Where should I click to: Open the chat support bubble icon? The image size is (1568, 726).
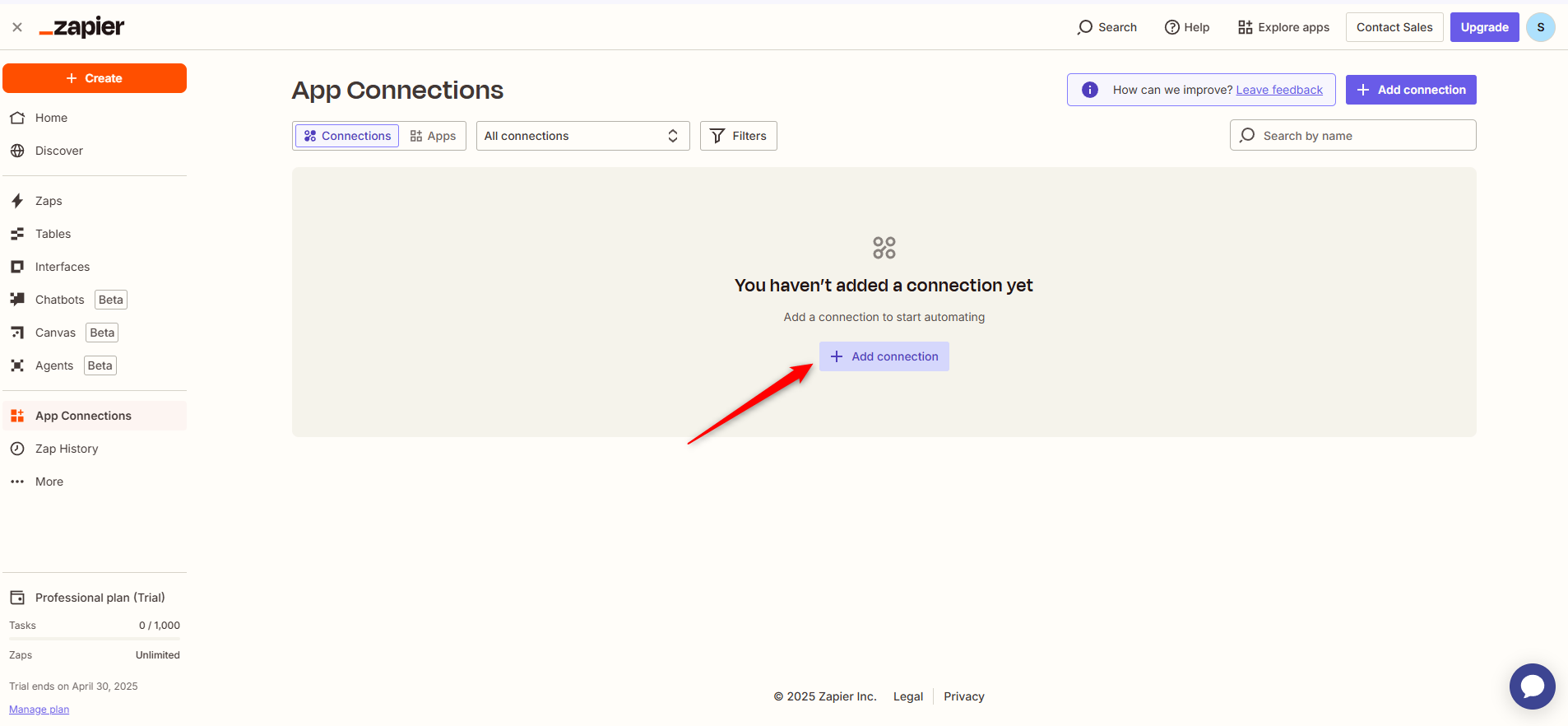coord(1532,686)
